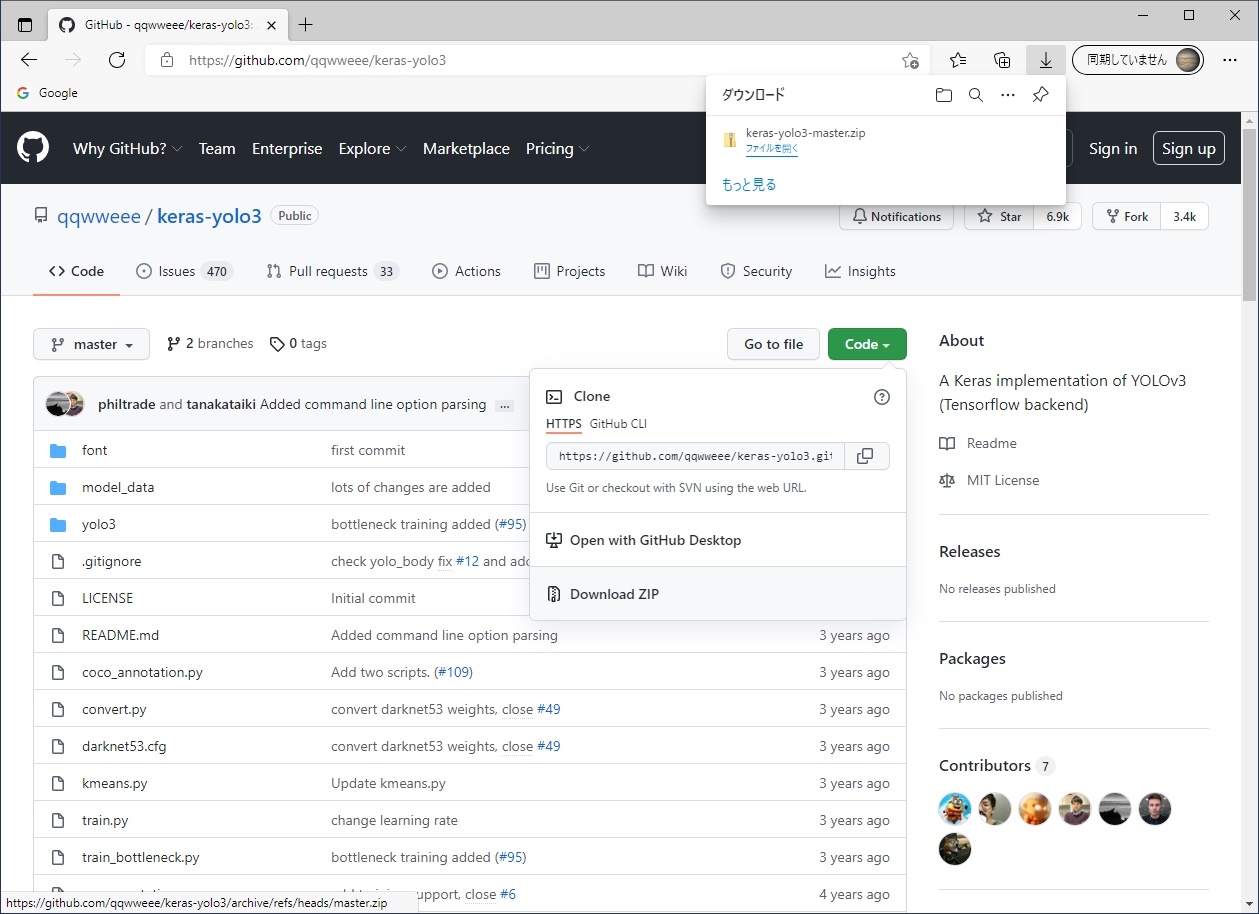Click Go to file button
Screen dimensions: 1259x914
(773, 344)
